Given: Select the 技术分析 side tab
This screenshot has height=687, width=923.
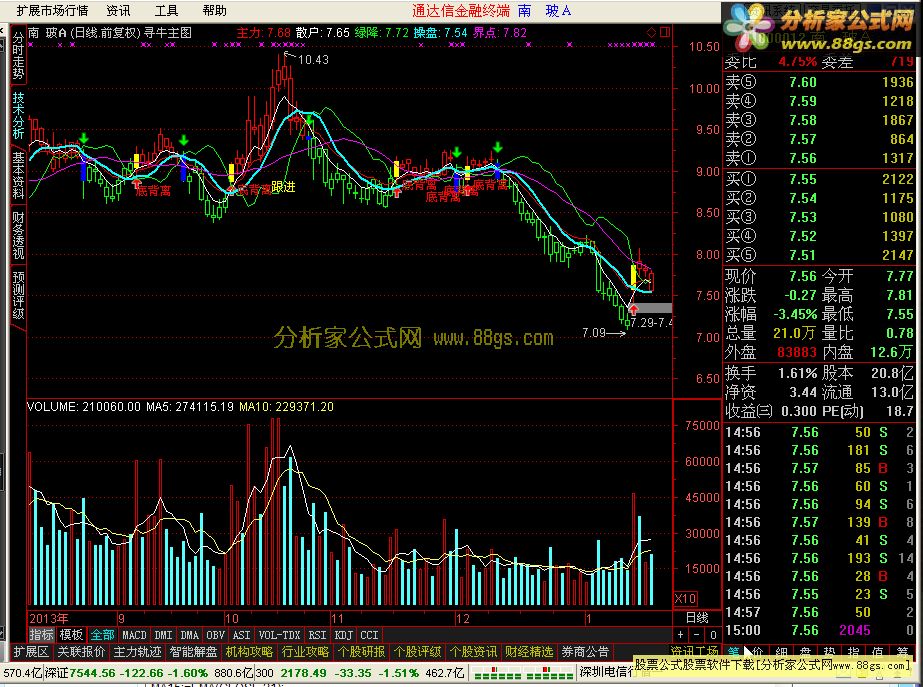Looking at the screenshot, I should (18, 115).
